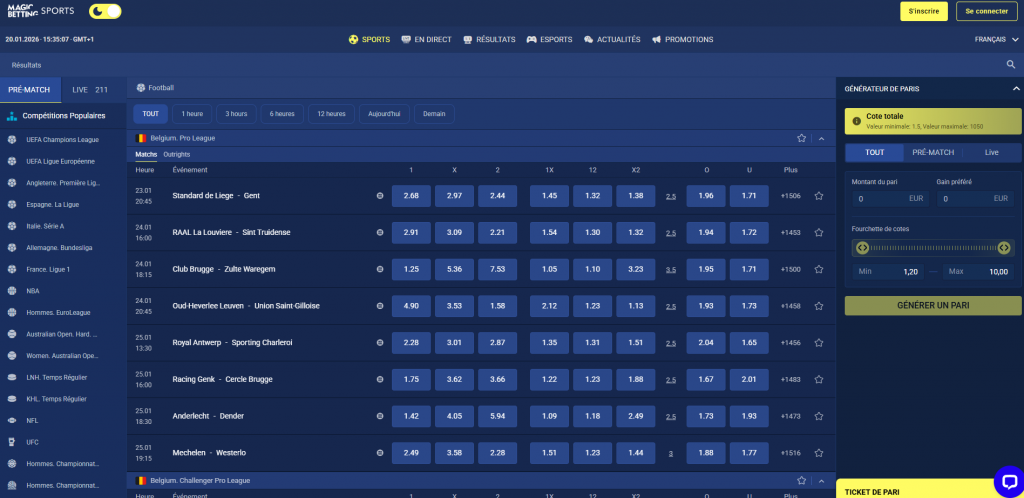Open the ACTUALITÉS menu item
The height and width of the screenshot is (498, 1024).
[x=612, y=39]
